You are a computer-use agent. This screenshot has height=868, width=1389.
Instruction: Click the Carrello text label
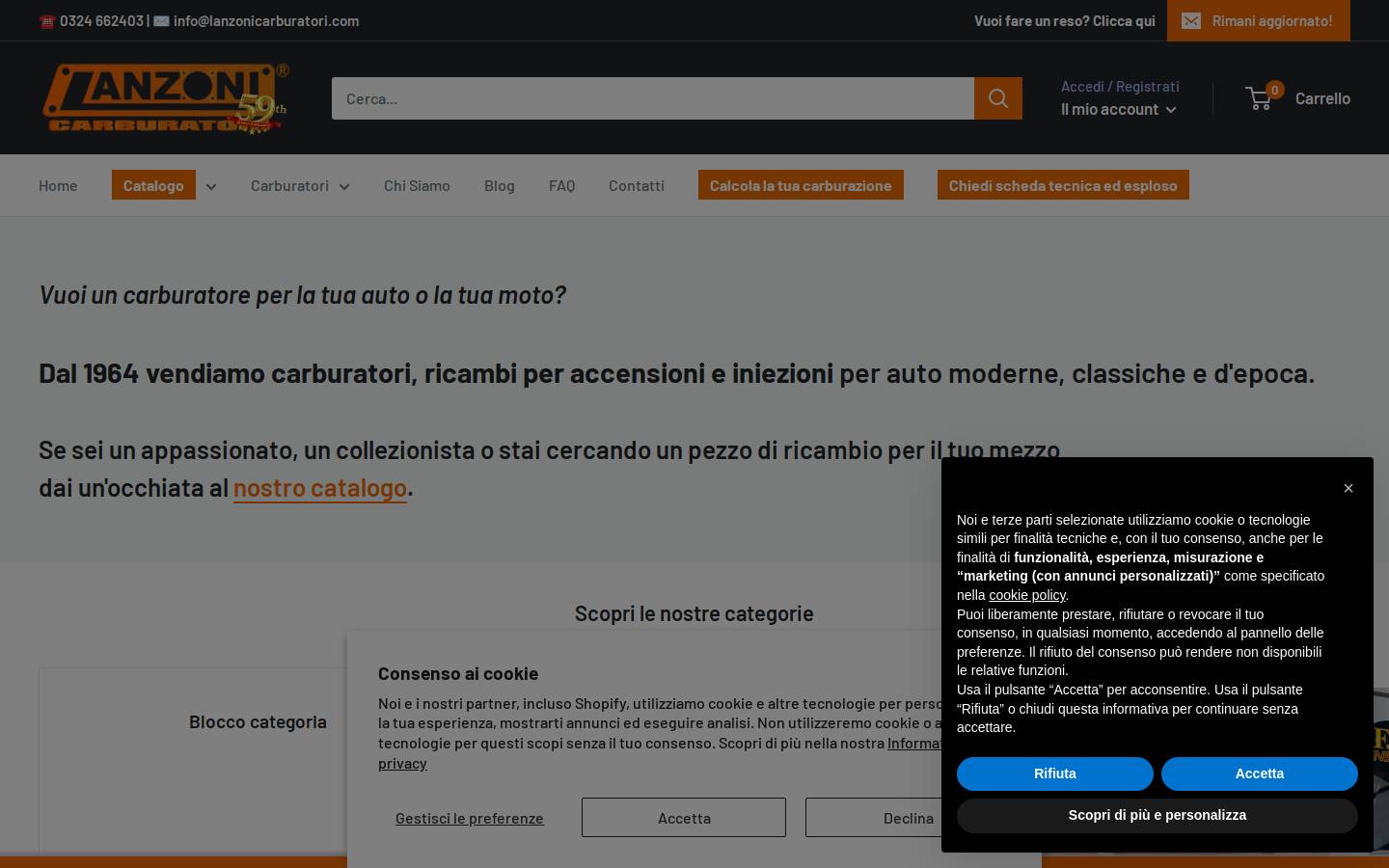click(1322, 98)
